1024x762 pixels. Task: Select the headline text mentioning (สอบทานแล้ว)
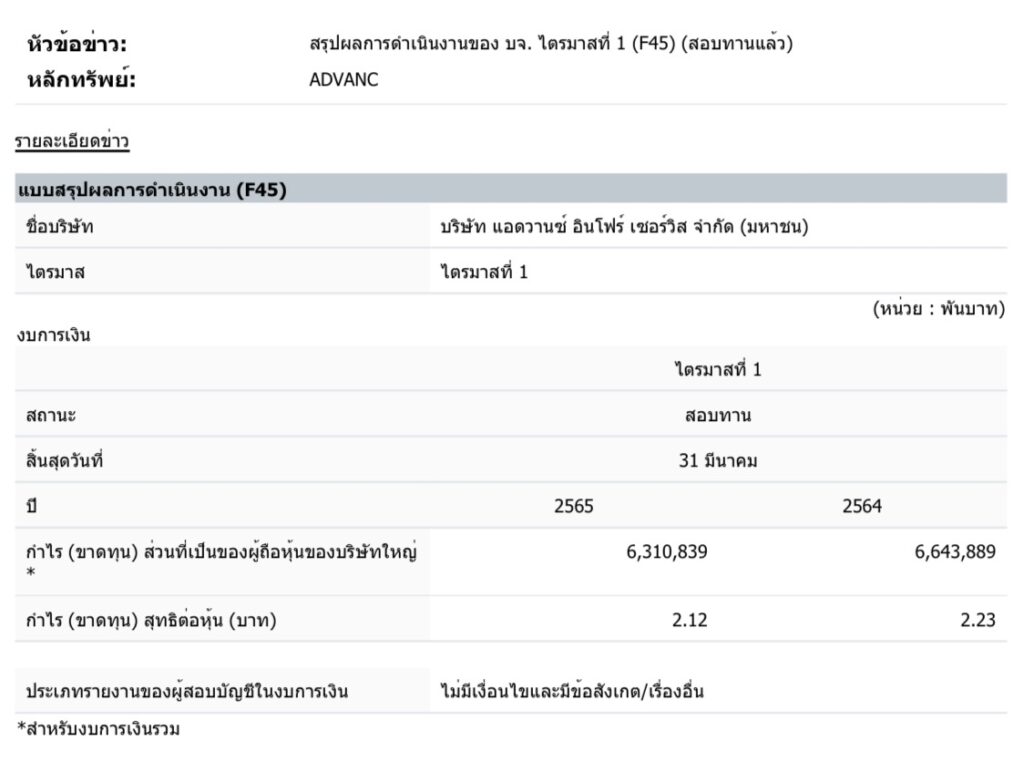click(x=551, y=44)
